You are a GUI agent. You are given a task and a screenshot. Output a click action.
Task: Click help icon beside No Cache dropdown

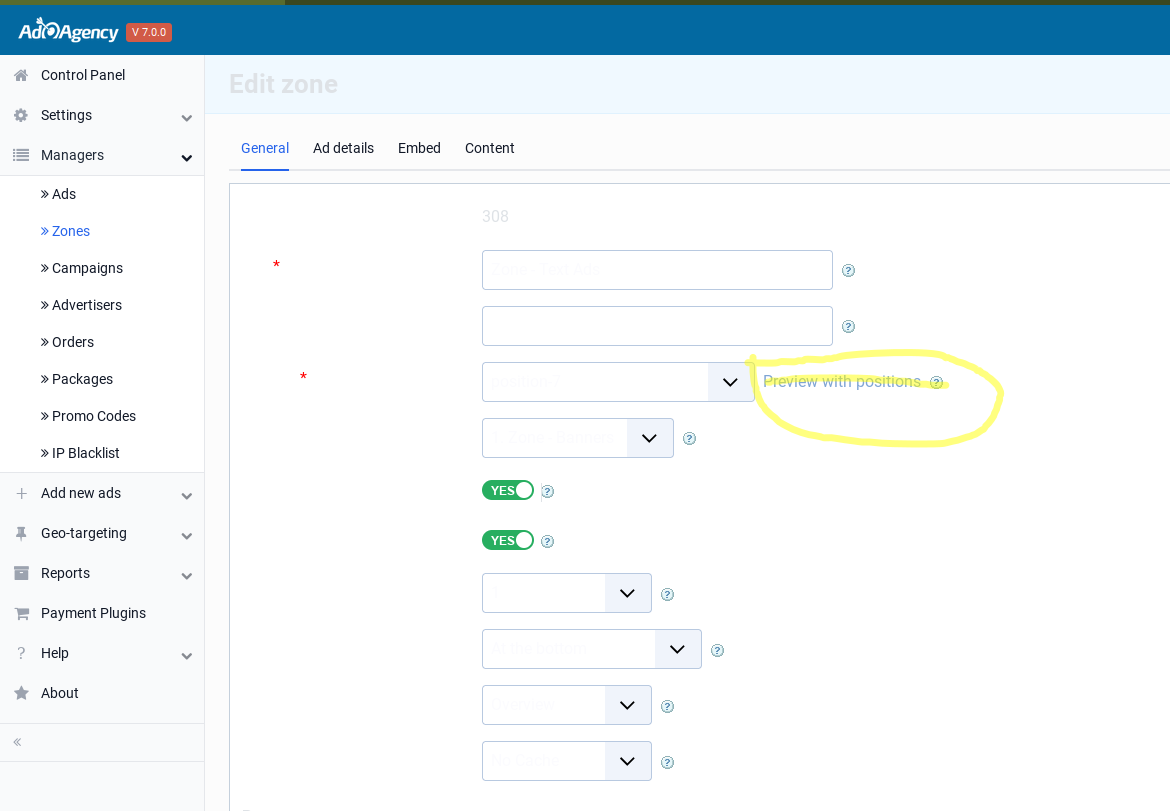click(x=668, y=763)
